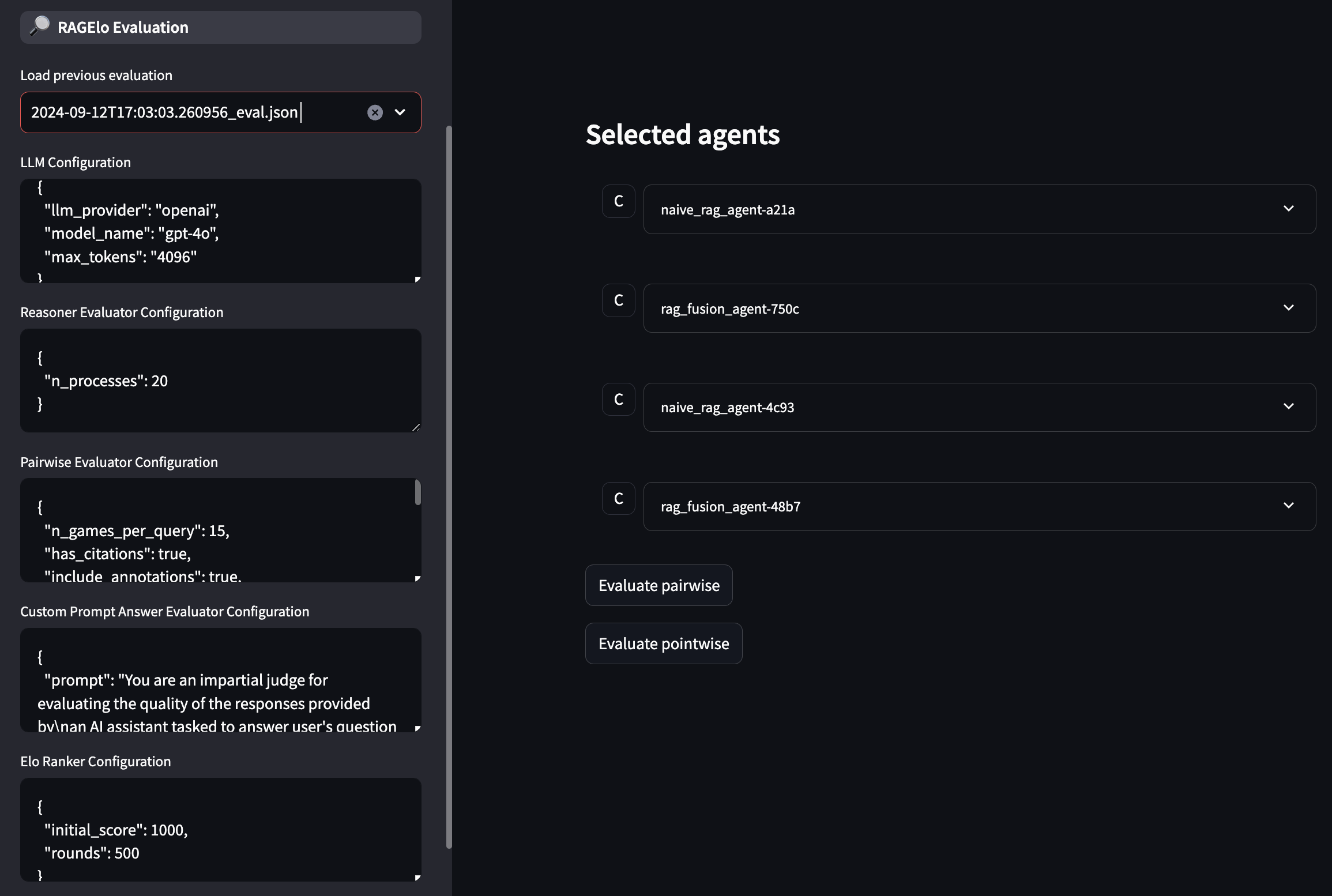The height and width of the screenshot is (896, 1332).
Task: Click the RAGElo Evaluation title bar
Action: 221,27
